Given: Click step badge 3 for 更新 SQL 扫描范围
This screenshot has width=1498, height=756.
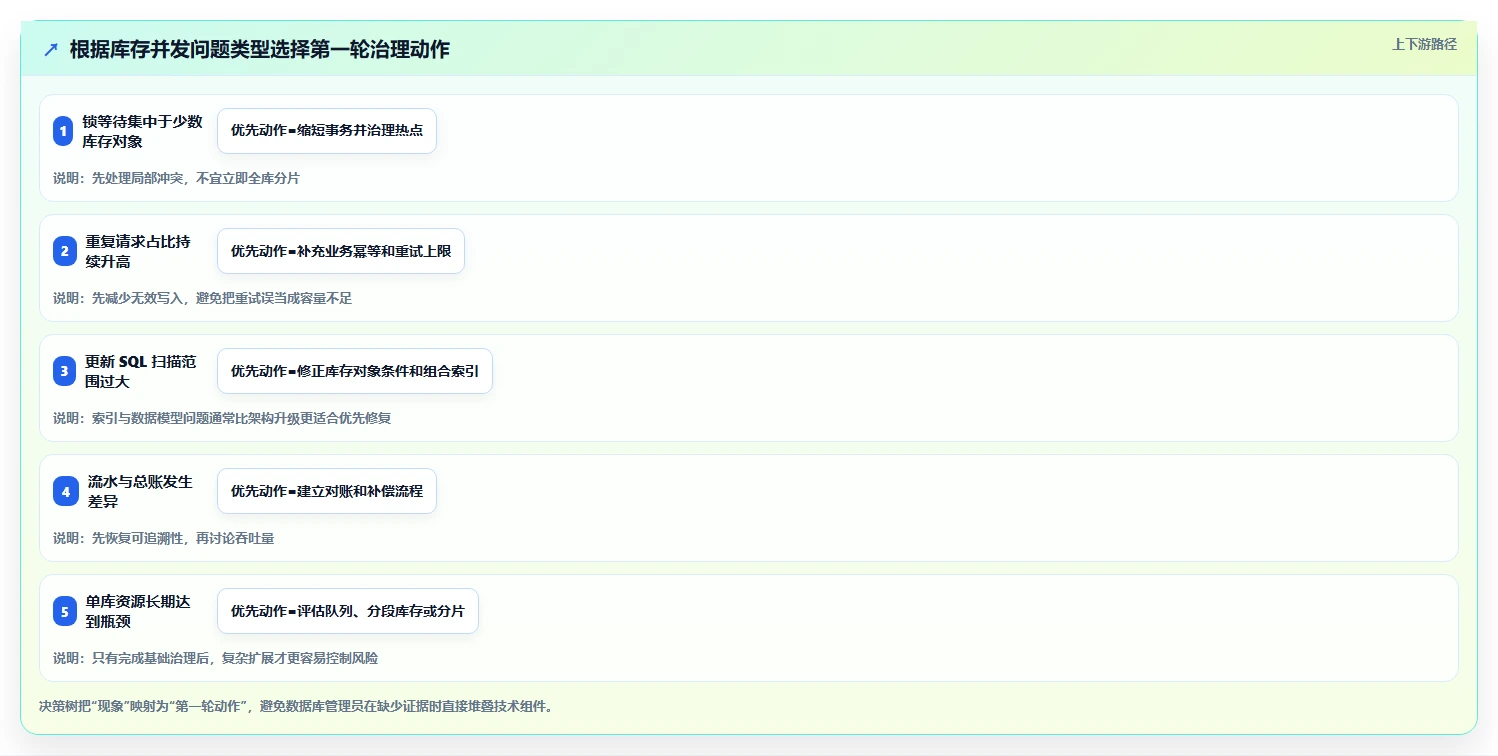Looking at the screenshot, I should pyautogui.click(x=64, y=371).
